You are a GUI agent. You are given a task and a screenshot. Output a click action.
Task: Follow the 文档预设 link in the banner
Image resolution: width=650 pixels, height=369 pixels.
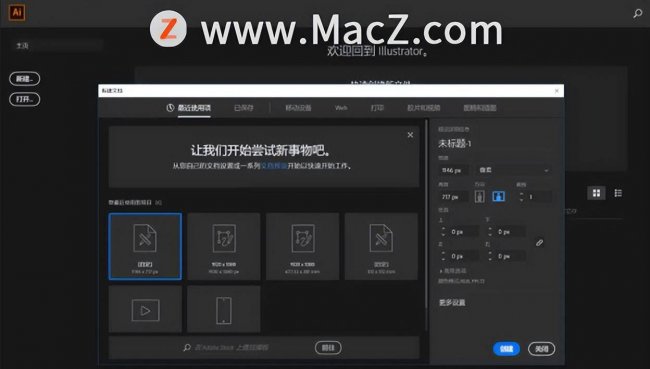[x=274, y=166]
